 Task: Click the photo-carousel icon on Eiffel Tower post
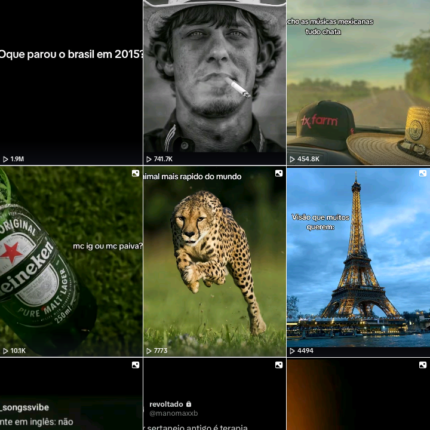[x=422, y=173]
